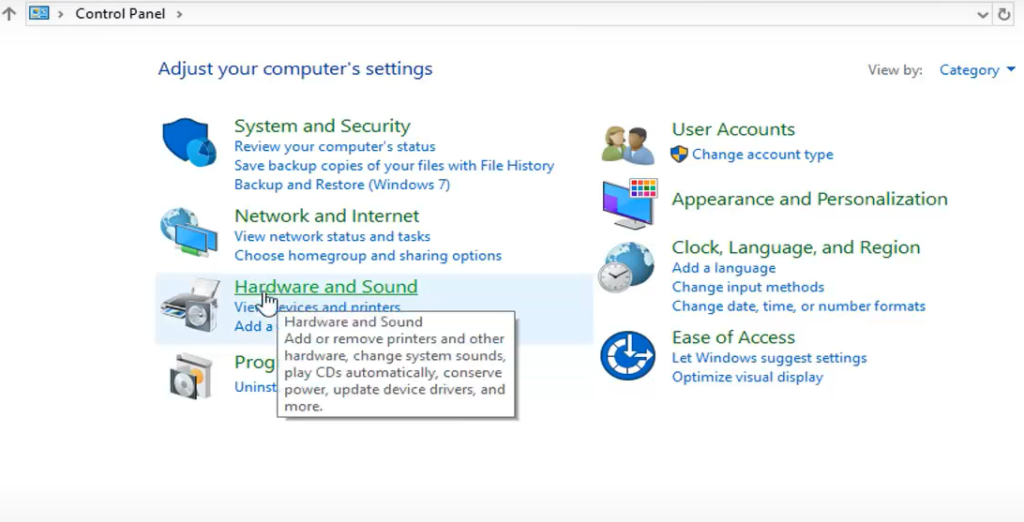Click View network status and tasks
1024x522 pixels.
[x=332, y=236]
